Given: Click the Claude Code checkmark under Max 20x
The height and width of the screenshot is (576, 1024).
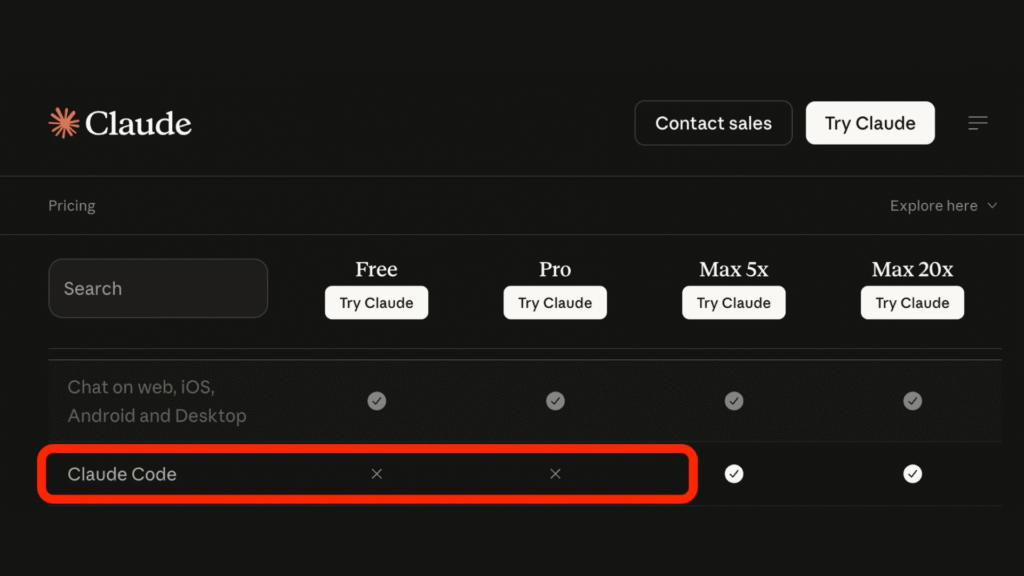Looking at the screenshot, I should click(x=912, y=474).
